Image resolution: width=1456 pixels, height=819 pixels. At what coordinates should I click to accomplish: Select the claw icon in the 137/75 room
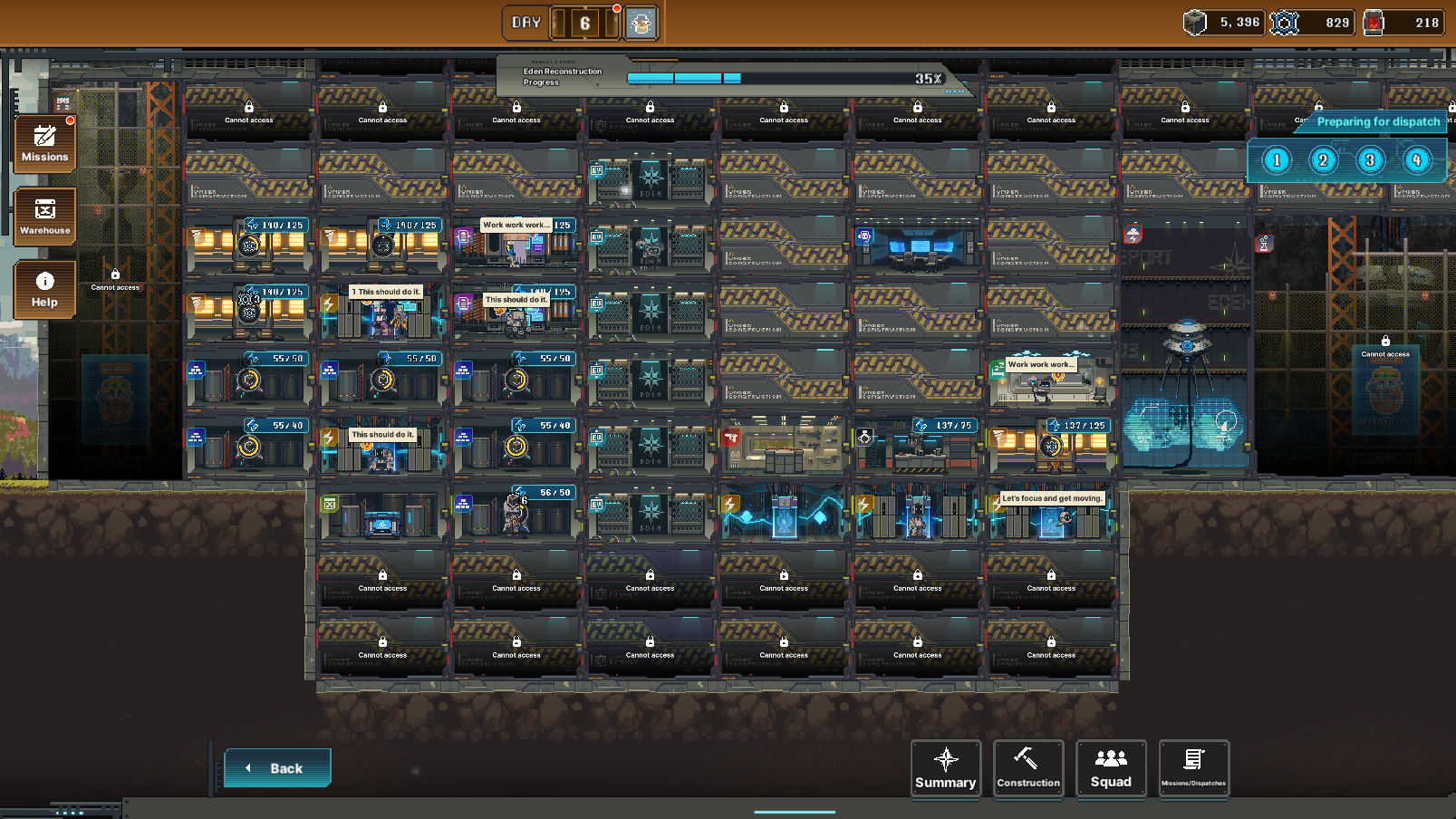pyautogui.click(x=864, y=438)
